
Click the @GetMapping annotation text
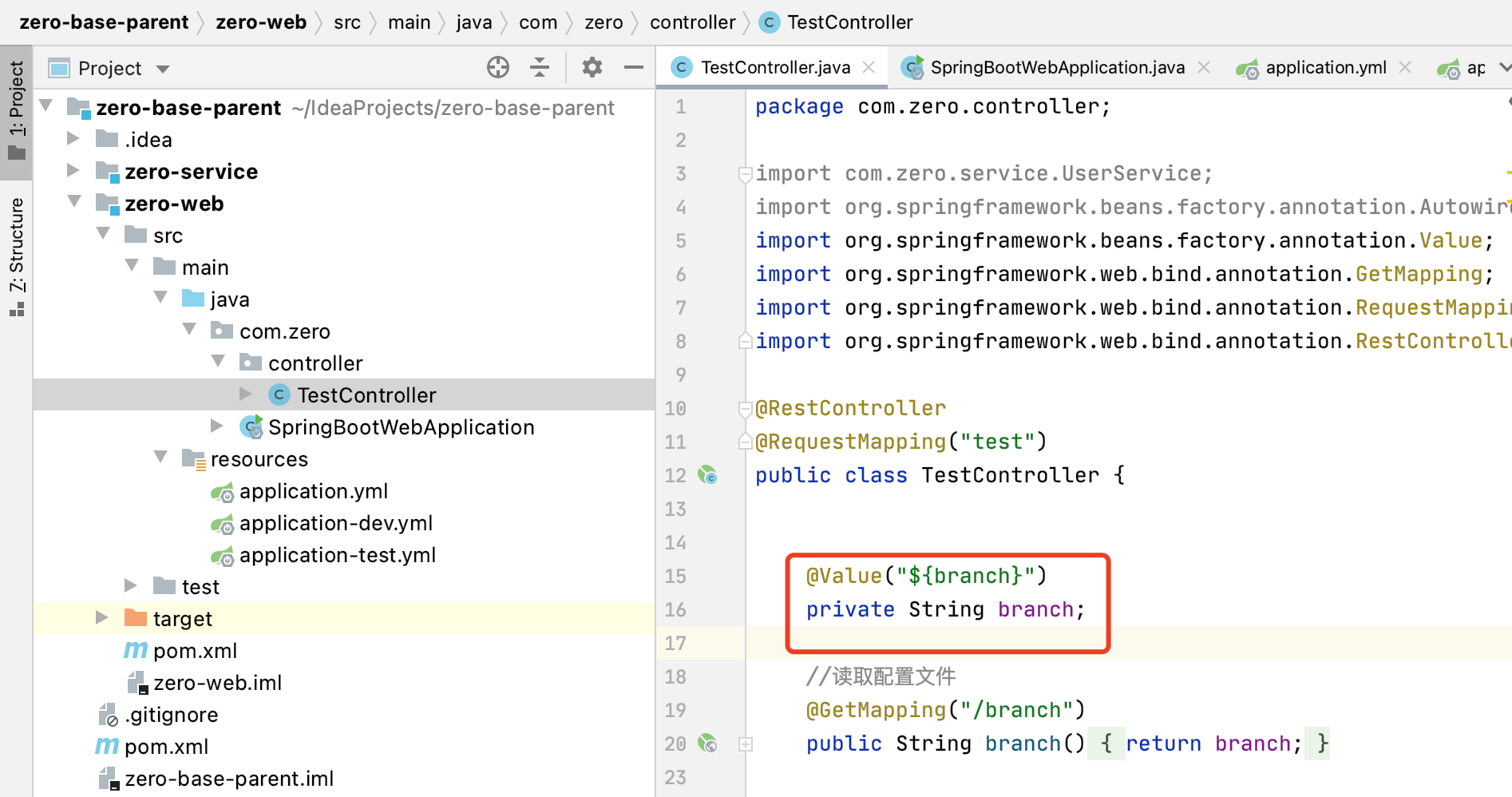pyautogui.click(x=876, y=710)
